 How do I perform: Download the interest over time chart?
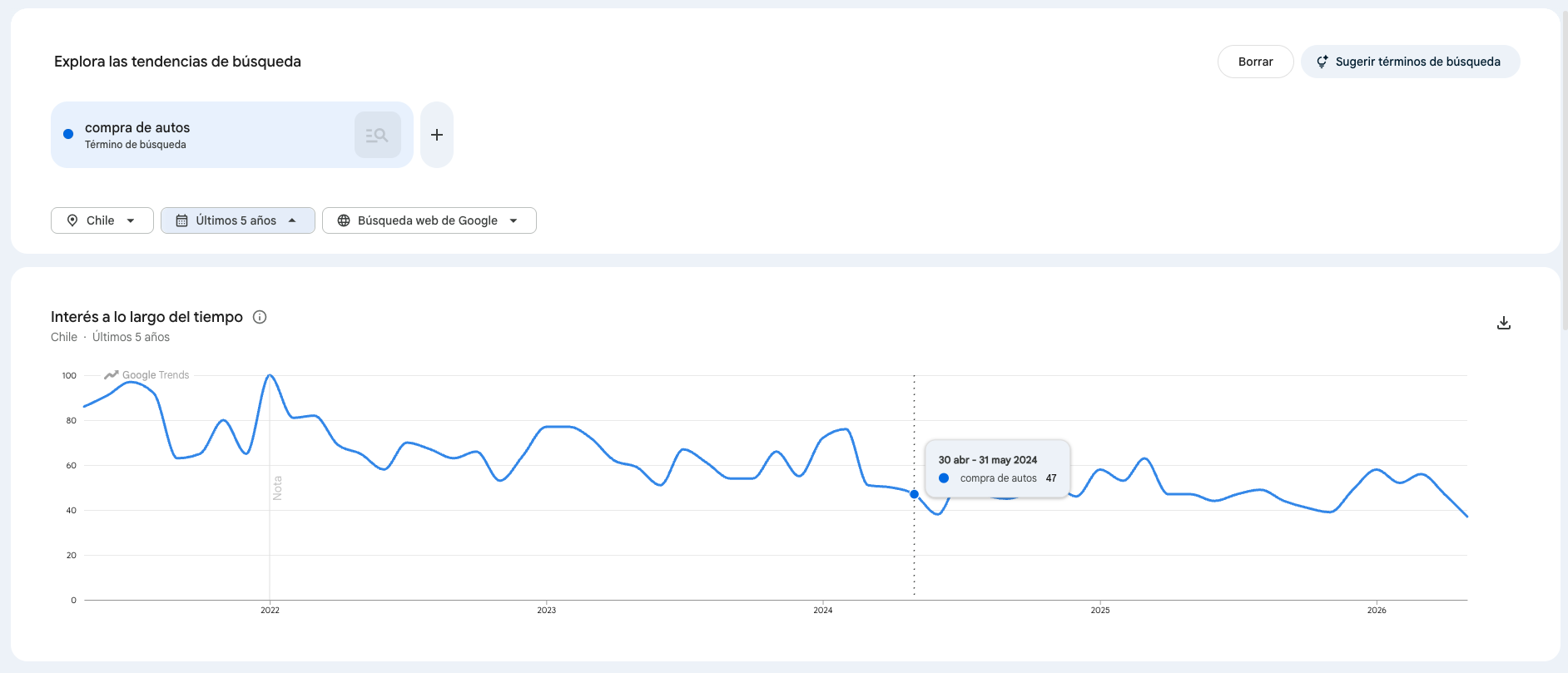(x=1504, y=323)
